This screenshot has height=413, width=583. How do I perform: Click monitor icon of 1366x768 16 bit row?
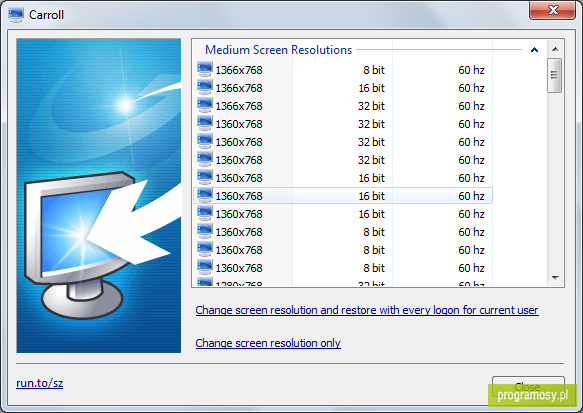204,87
